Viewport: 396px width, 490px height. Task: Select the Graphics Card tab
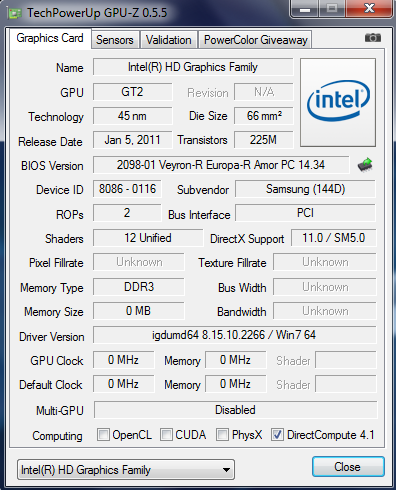(50, 38)
